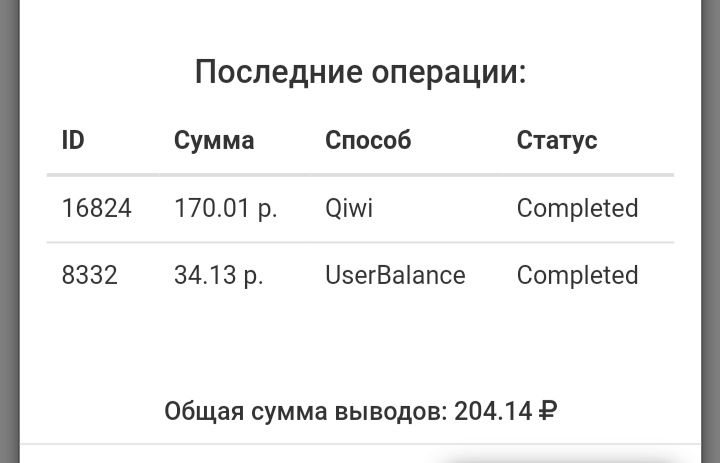Click the separator between the two operation rows
Screen dimensions: 720x463
[360, 242]
